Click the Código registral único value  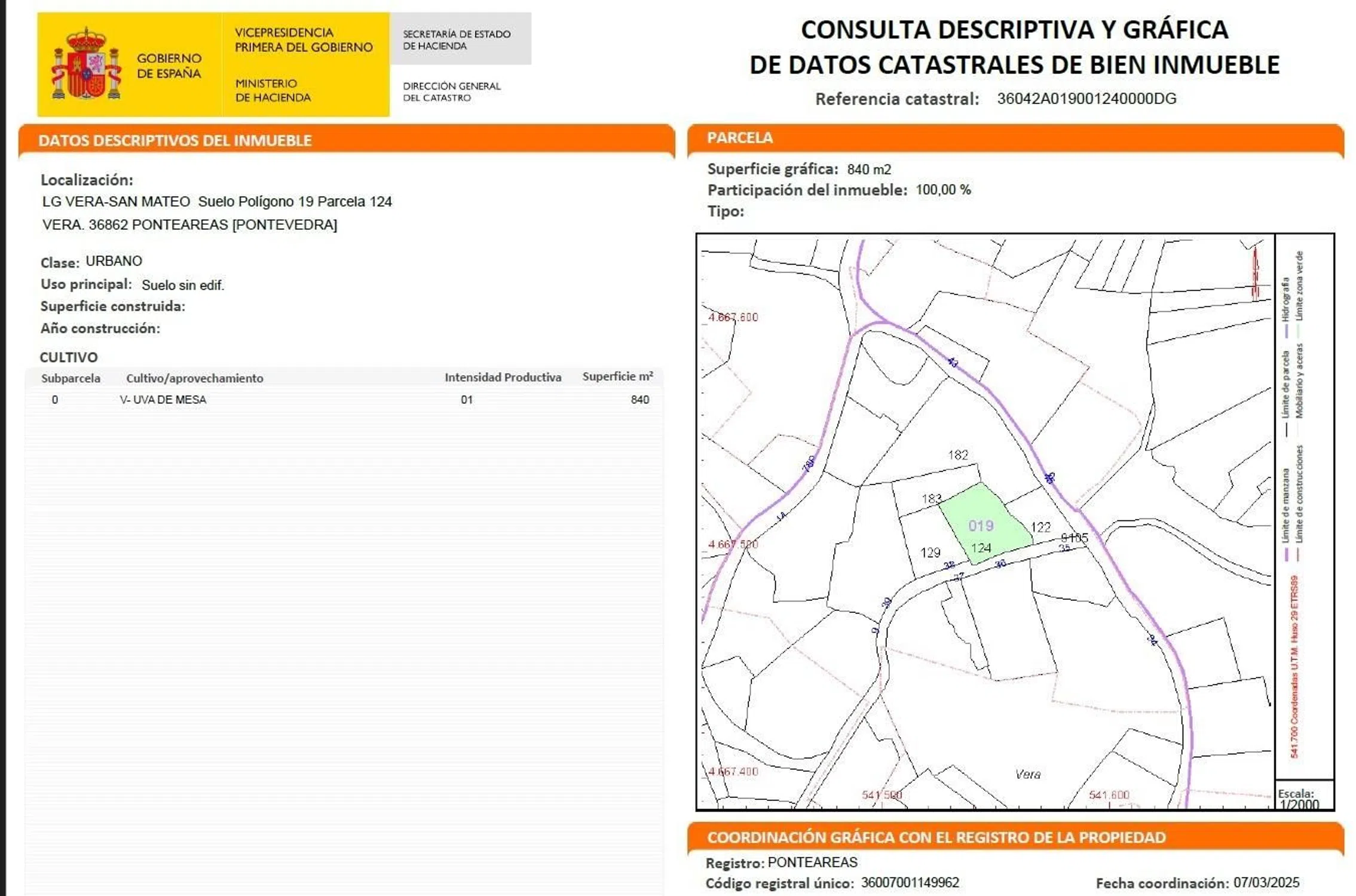[x=910, y=882]
